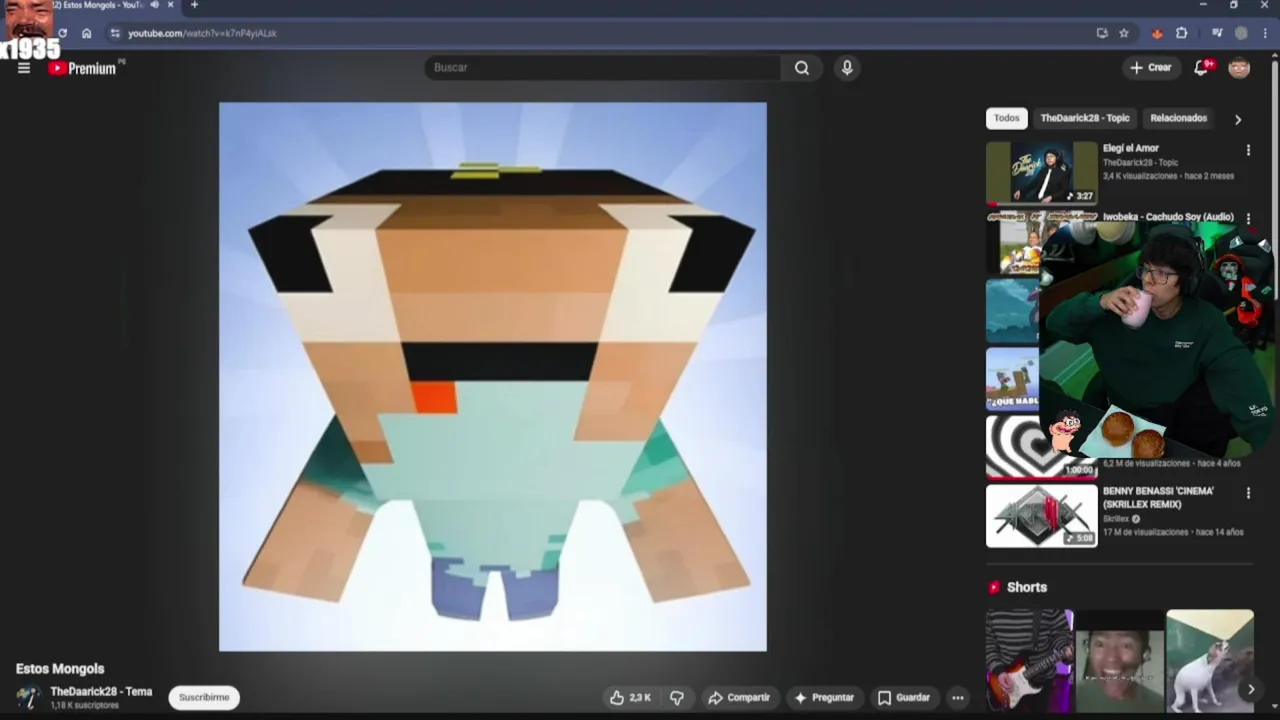This screenshot has height=720, width=1280.
Task: Open the white dog Shorts thumbnail
Action: (1209, 660)
